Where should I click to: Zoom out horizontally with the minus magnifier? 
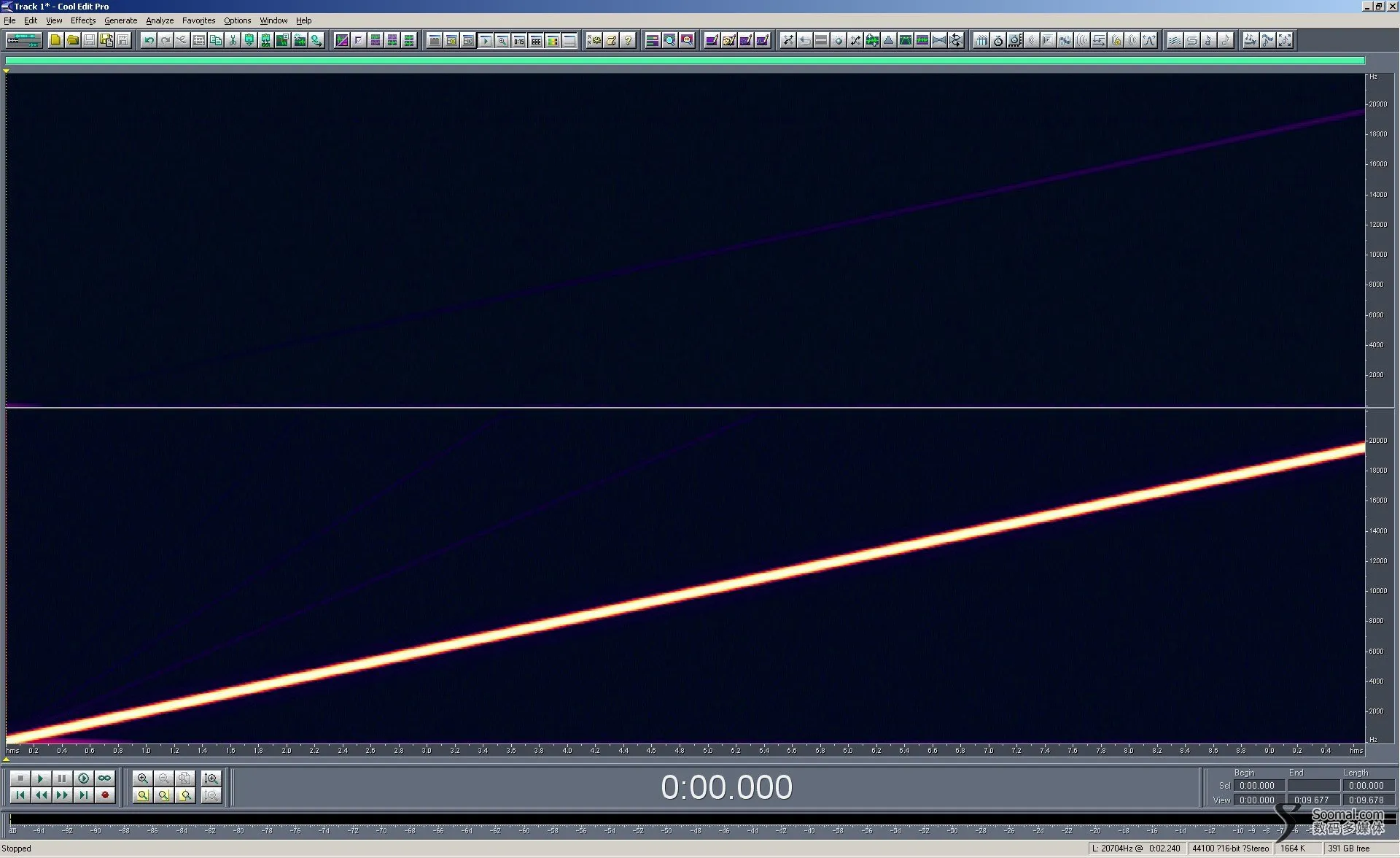(x=163, y=778)
